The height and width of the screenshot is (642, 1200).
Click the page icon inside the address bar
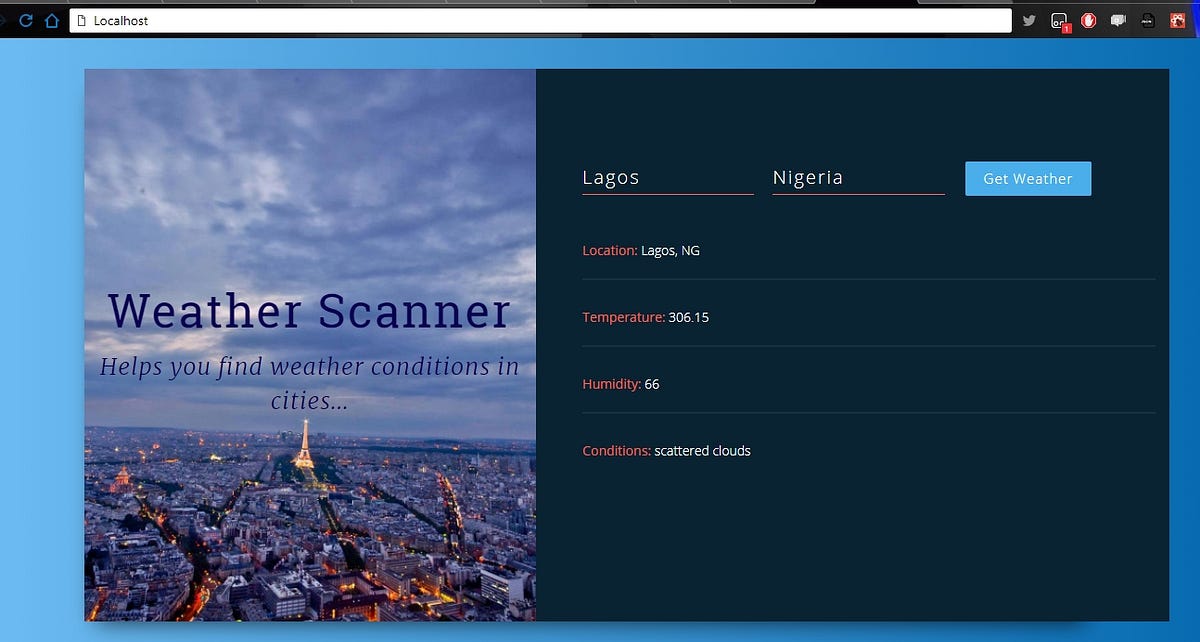coord(80,20)
